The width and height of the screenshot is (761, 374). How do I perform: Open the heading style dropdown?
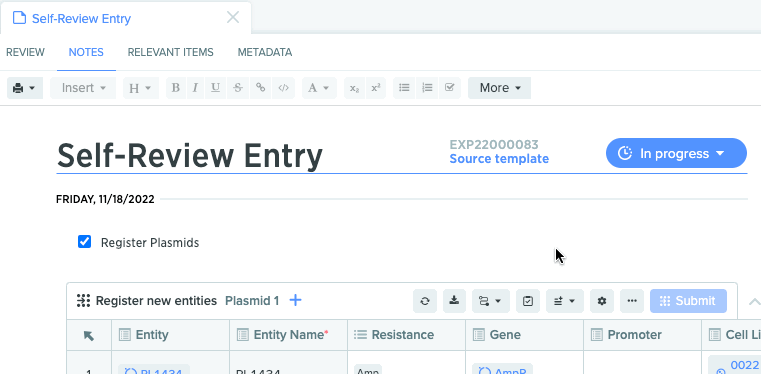[x=141, y=88]
